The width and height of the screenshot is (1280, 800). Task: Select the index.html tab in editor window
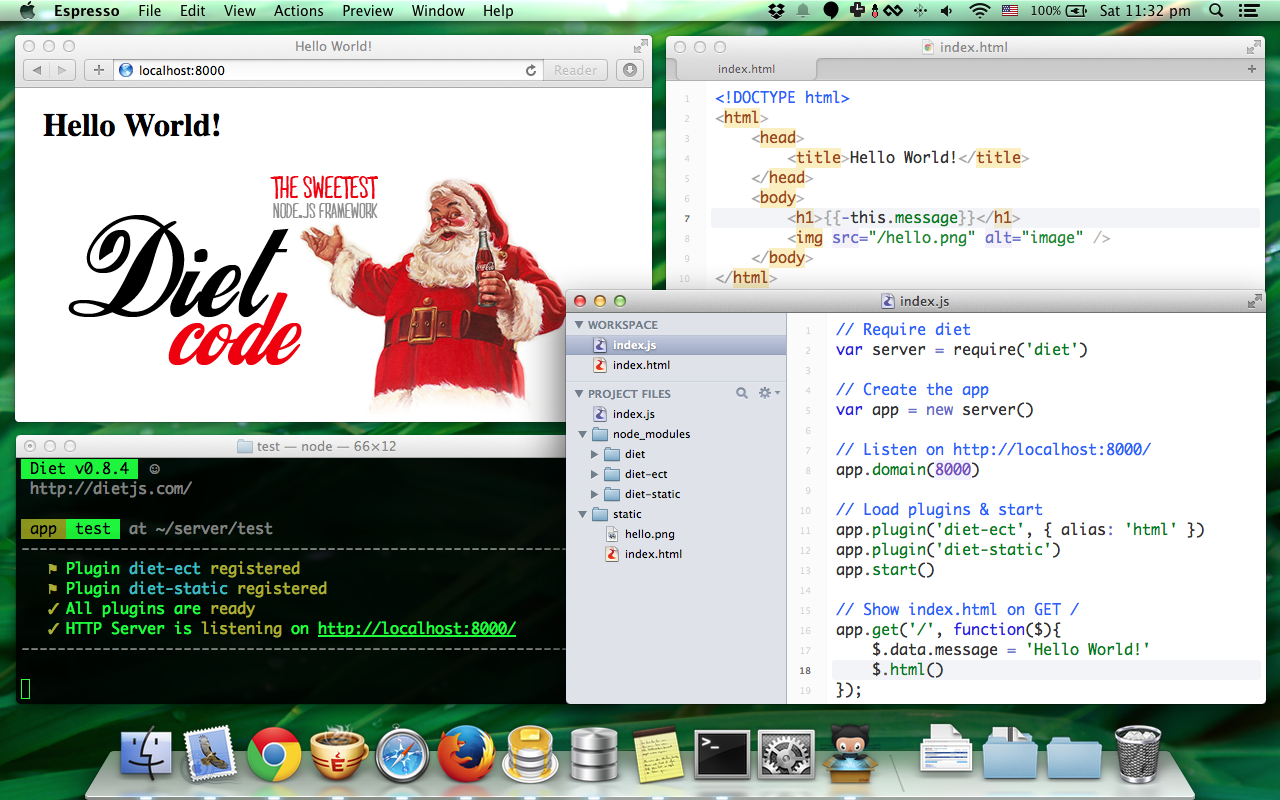[746, 69]
